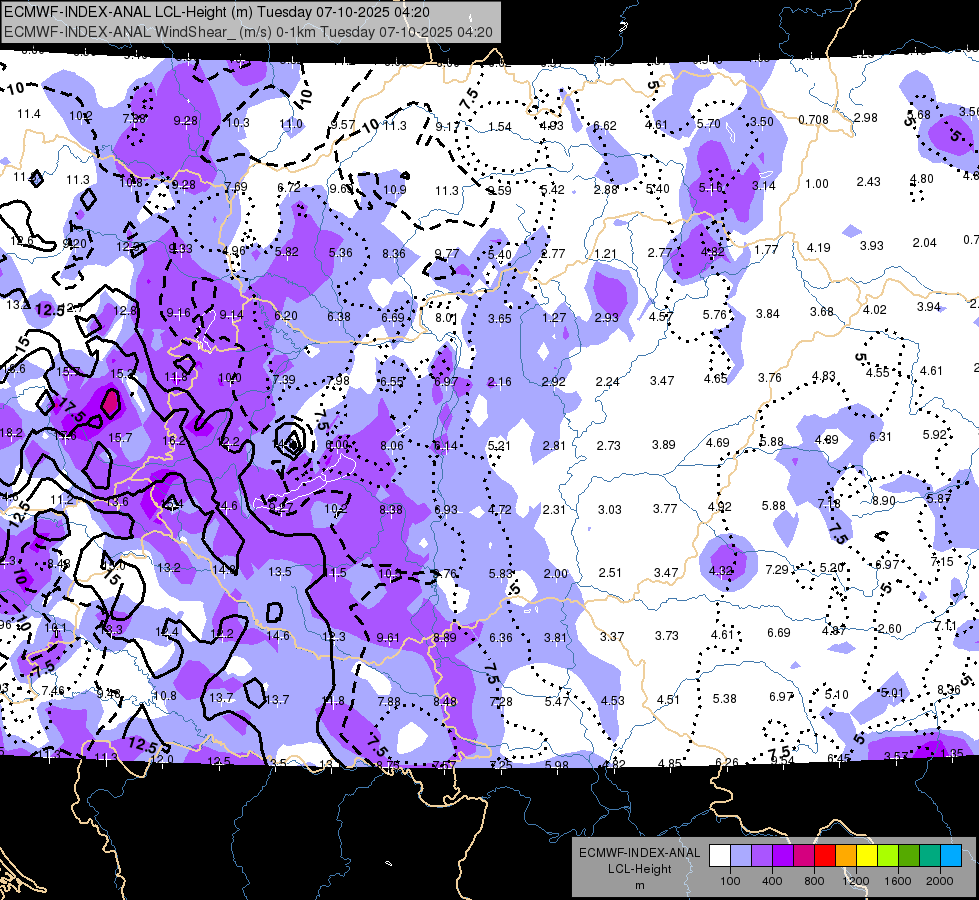Image resolution: width=979 pixels, height=900 pixels.
Task: Click the wind shear value 14.6
Action: [278, 636]
